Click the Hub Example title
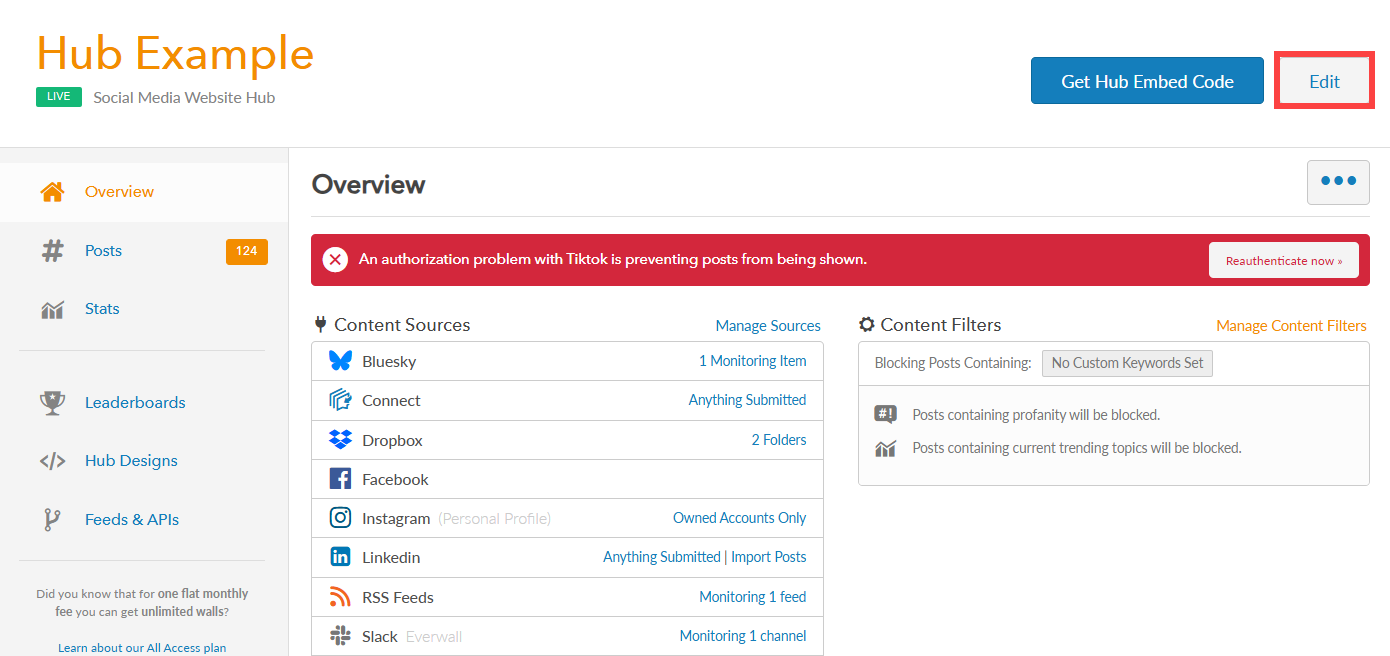This screenshot has width=1390, height=656. coord(175,53)
